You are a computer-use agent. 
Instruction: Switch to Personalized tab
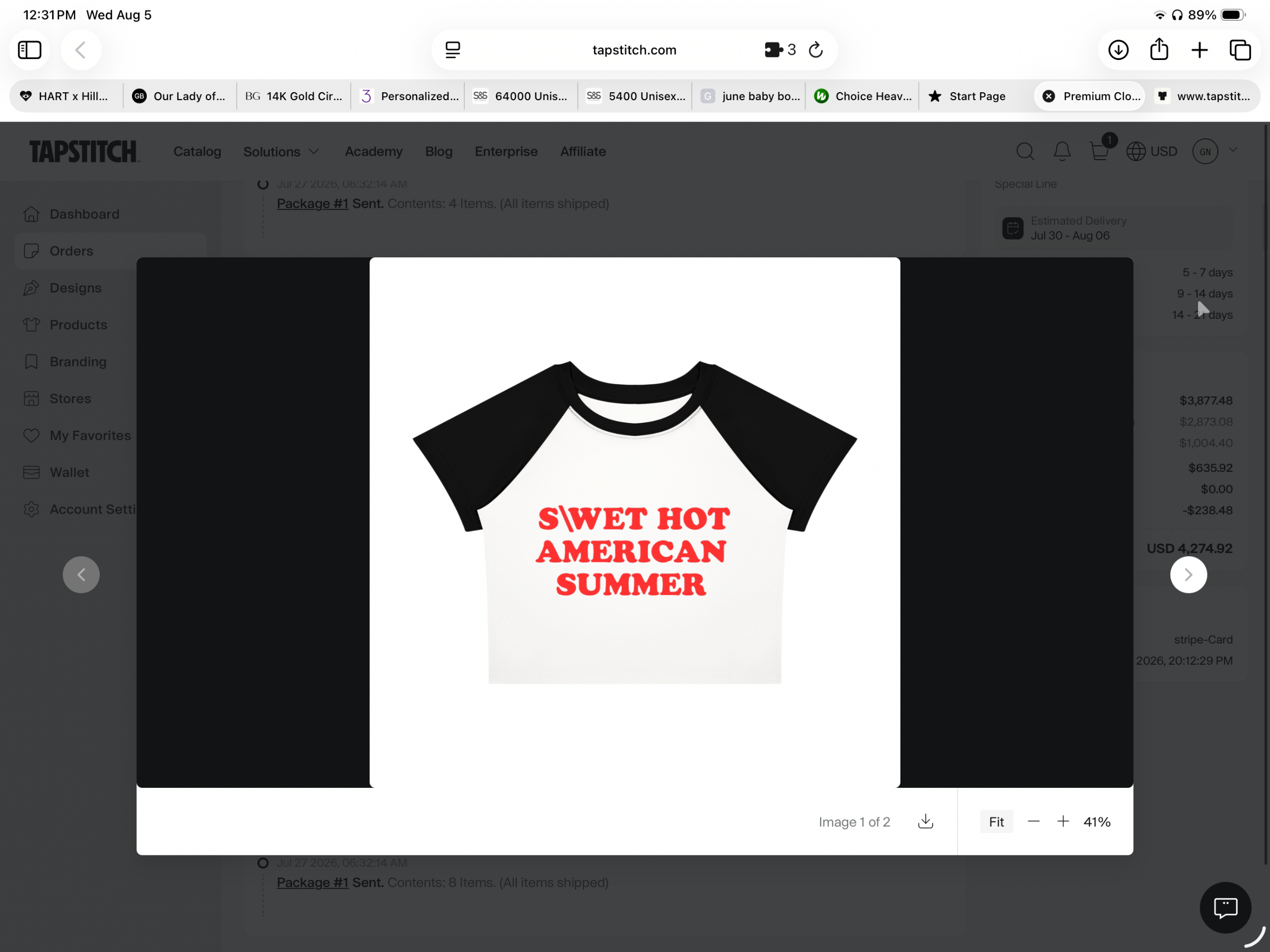408,96
